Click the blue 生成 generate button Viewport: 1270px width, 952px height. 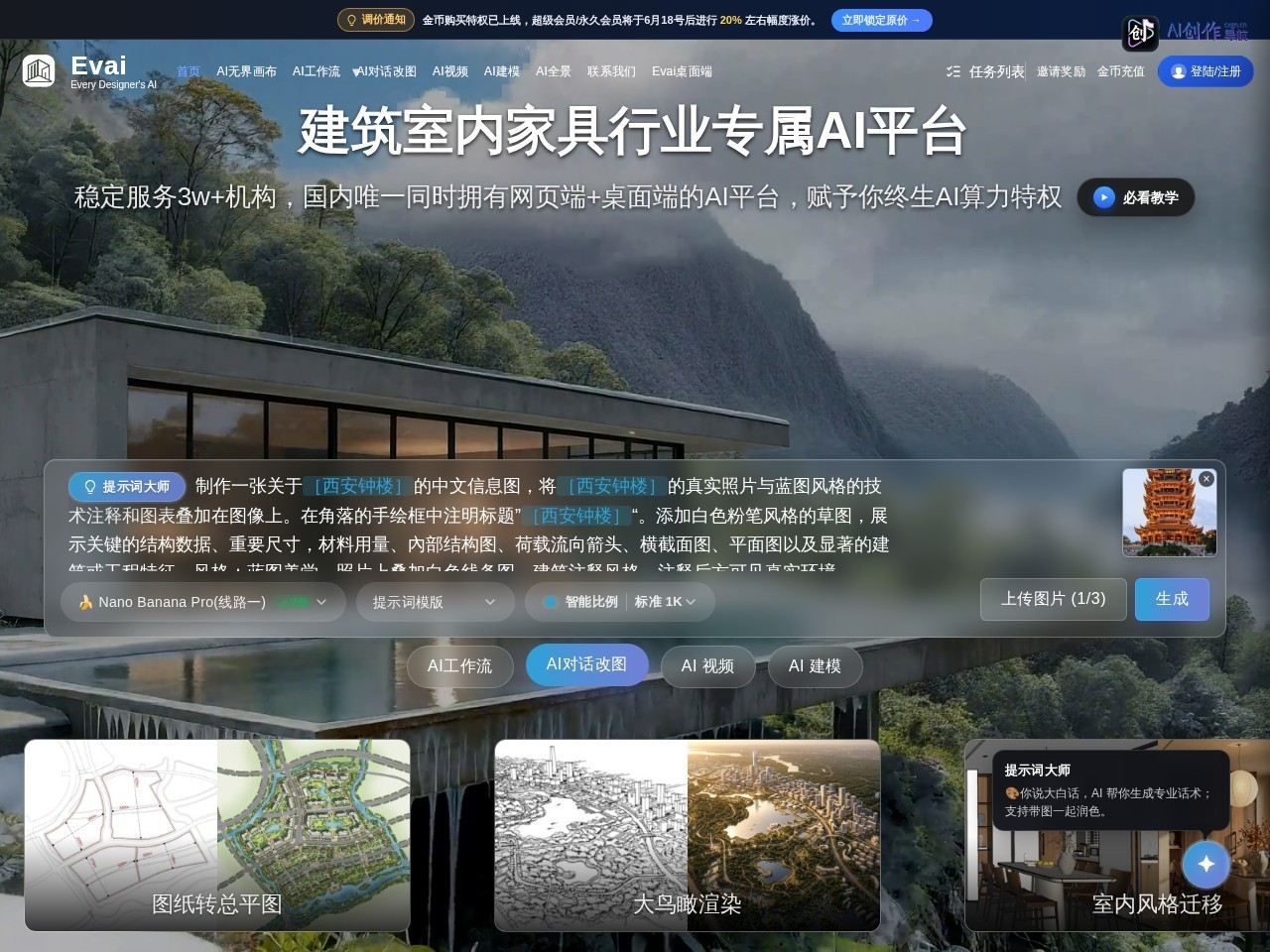[x=1172, y=599]
